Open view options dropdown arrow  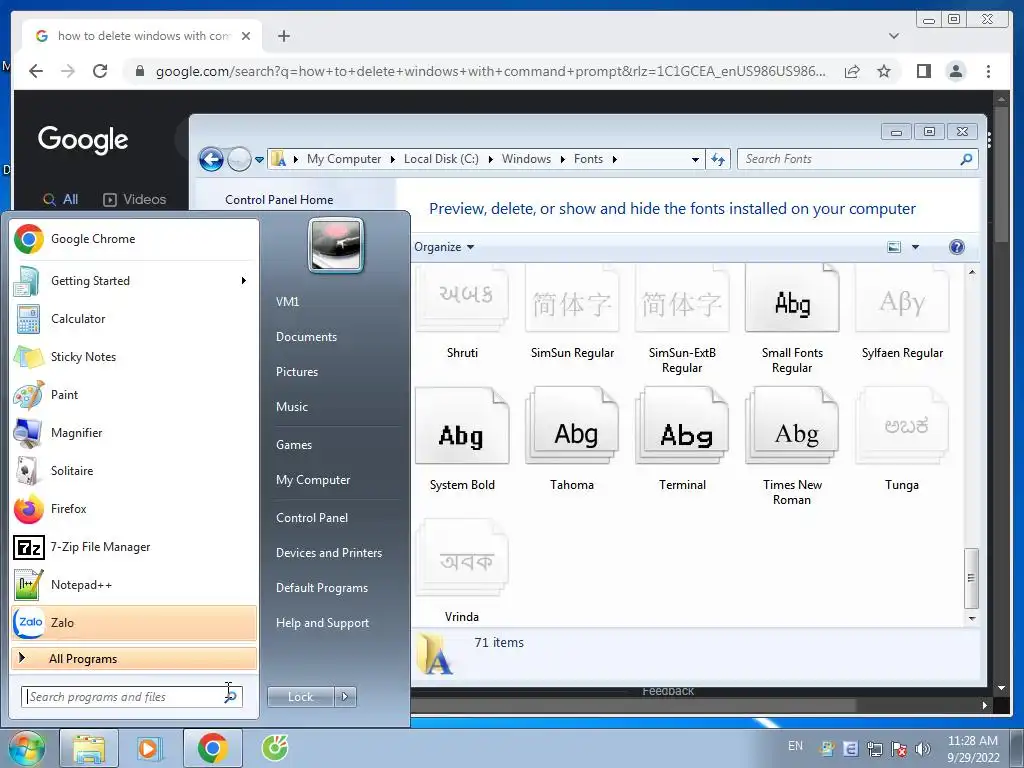click(x=916, y=247)
